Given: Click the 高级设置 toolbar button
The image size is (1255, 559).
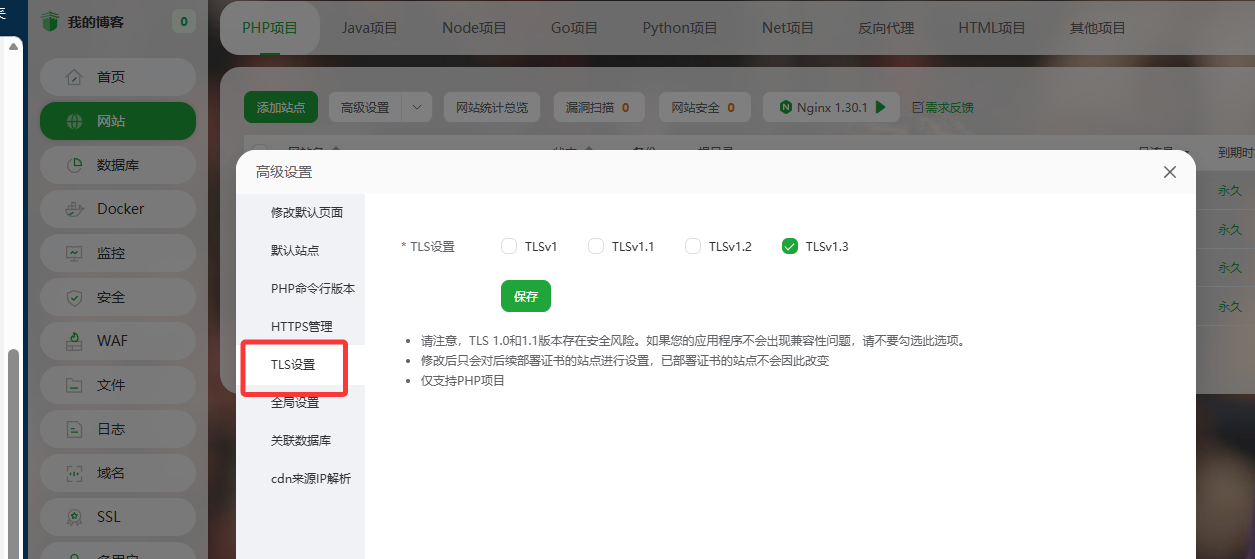Looking at the screenshot, I should coord(365,107).
